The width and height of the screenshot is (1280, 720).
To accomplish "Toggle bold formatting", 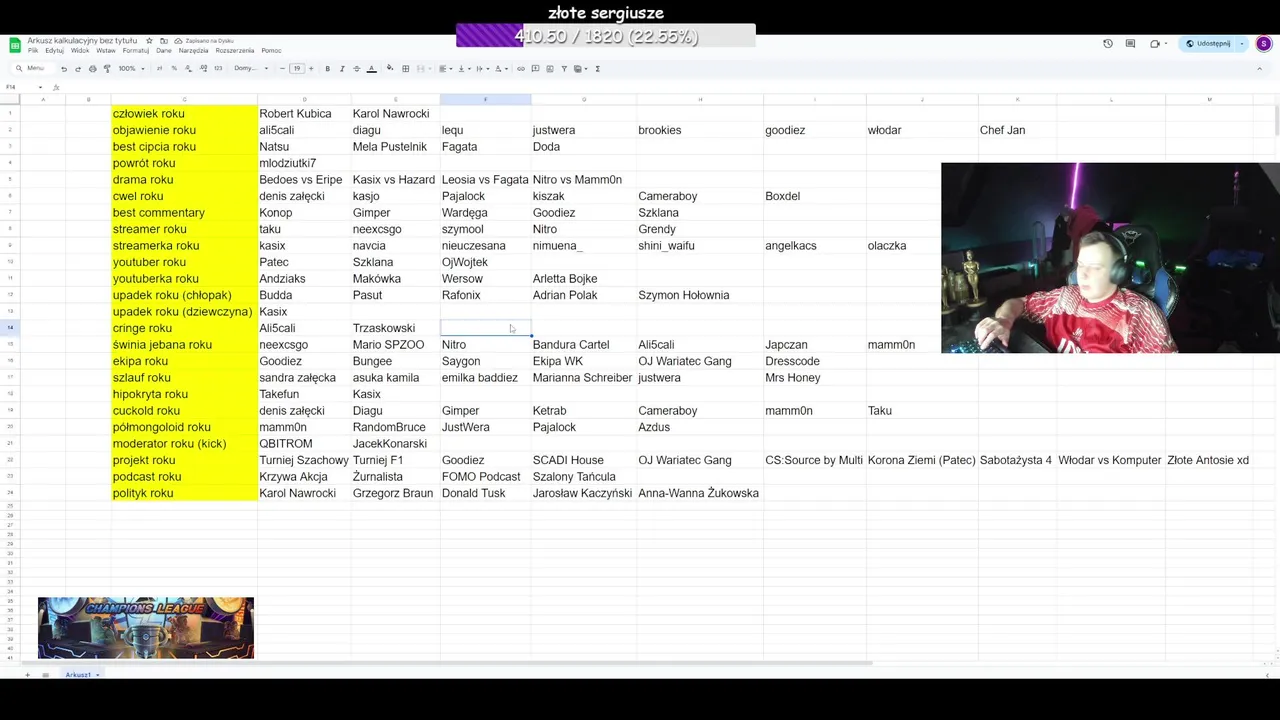I will [x=327, y=68].
